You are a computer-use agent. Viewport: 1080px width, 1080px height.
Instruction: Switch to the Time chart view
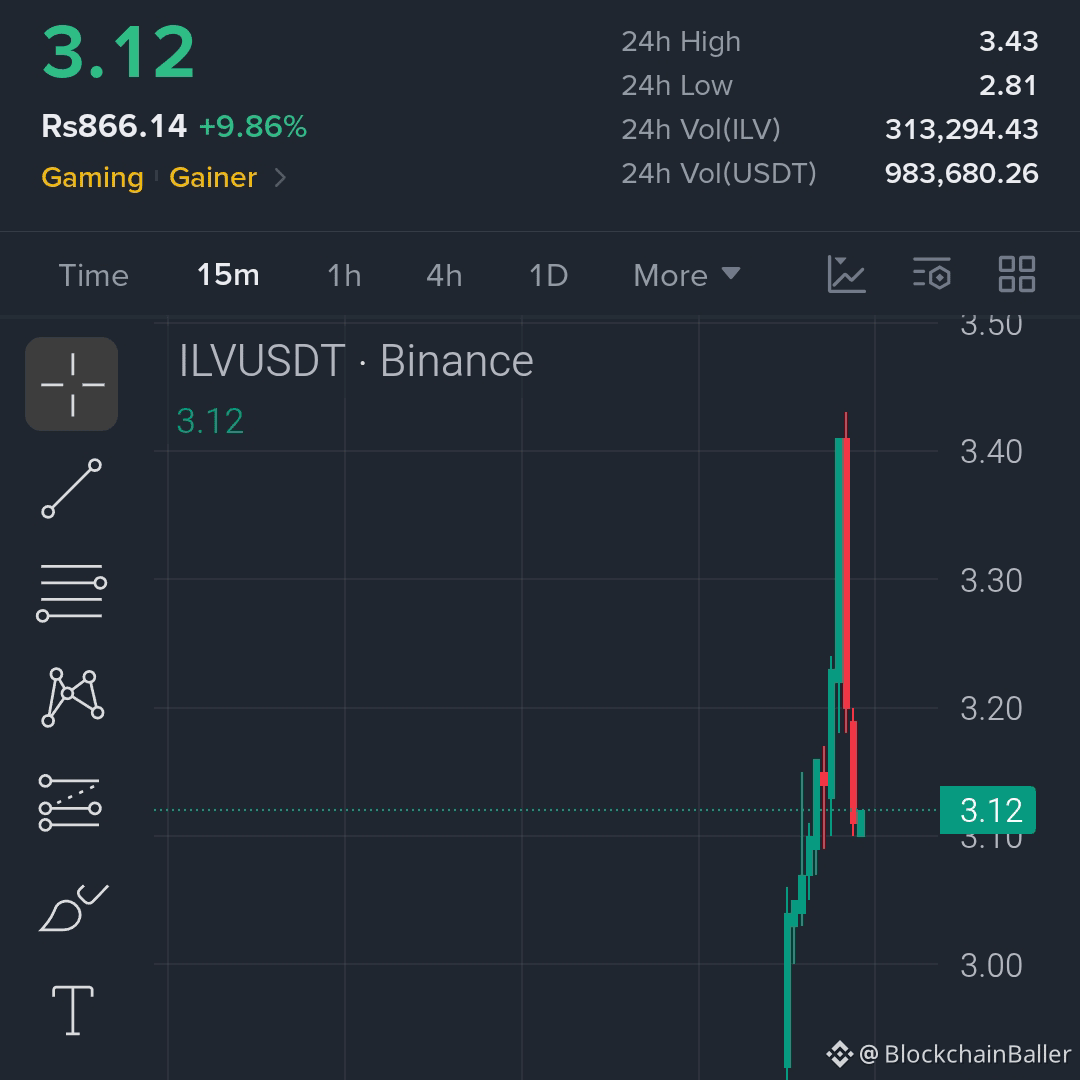(94, 276)
